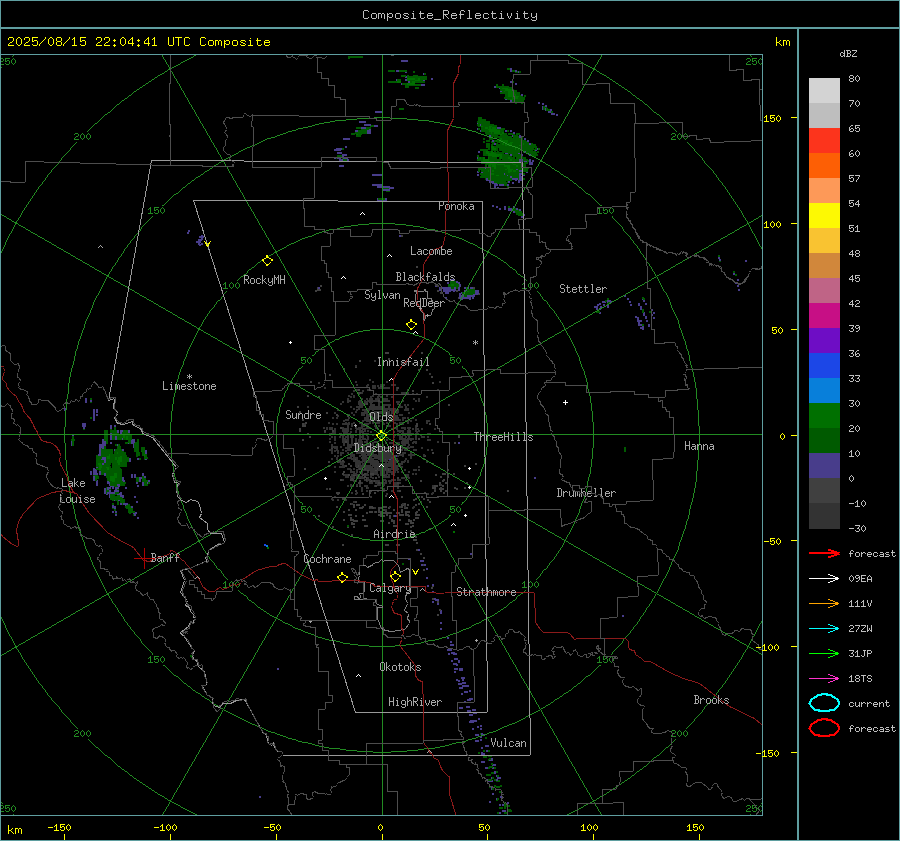This screenshot has width=900, height=841.
Task: Click the white plus marker west of Hanna
Action: click(x=565, y=402)
